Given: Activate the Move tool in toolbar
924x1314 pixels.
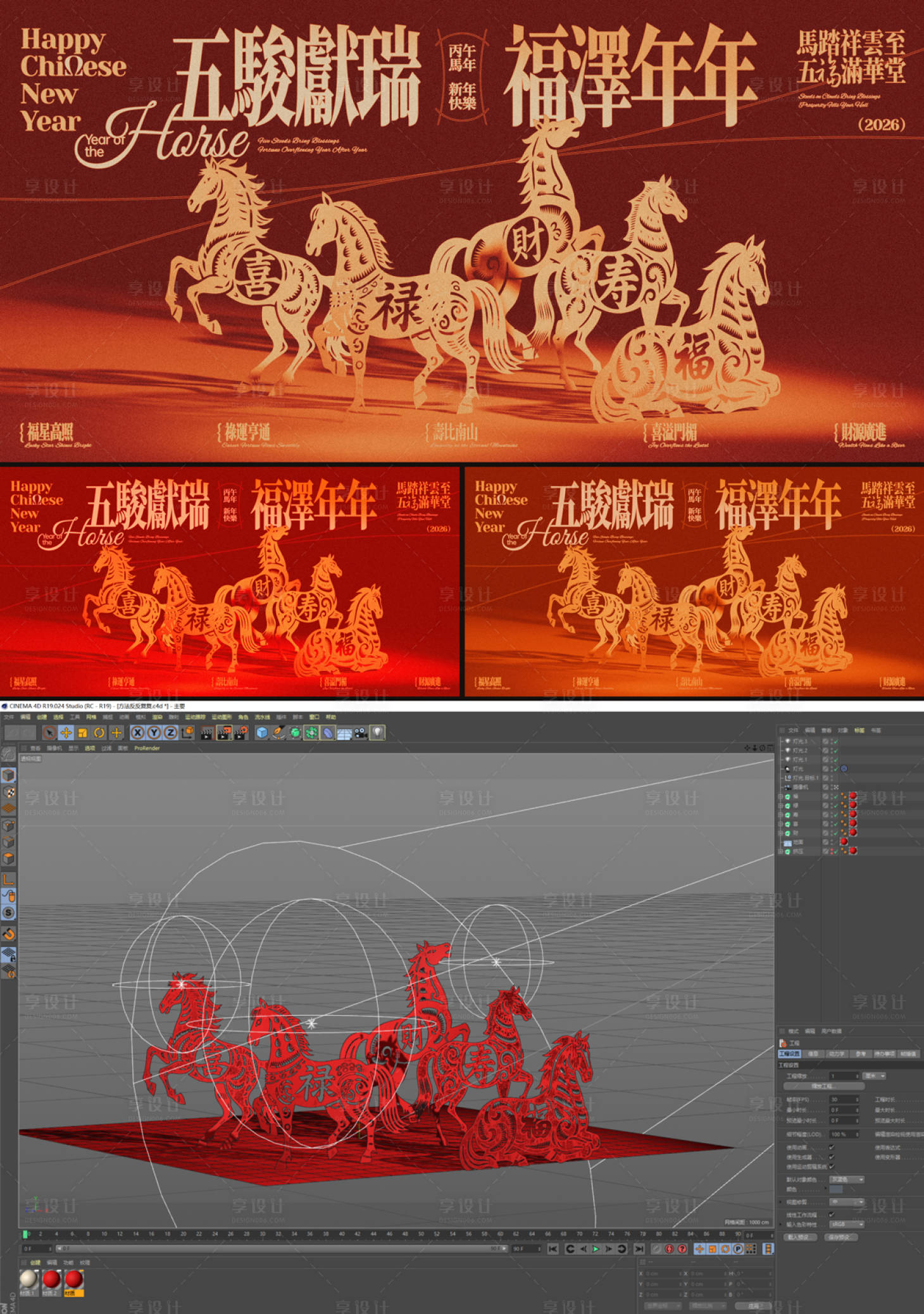Looking at the screenshot, I should pyautogui.click(x=66, y=733).
